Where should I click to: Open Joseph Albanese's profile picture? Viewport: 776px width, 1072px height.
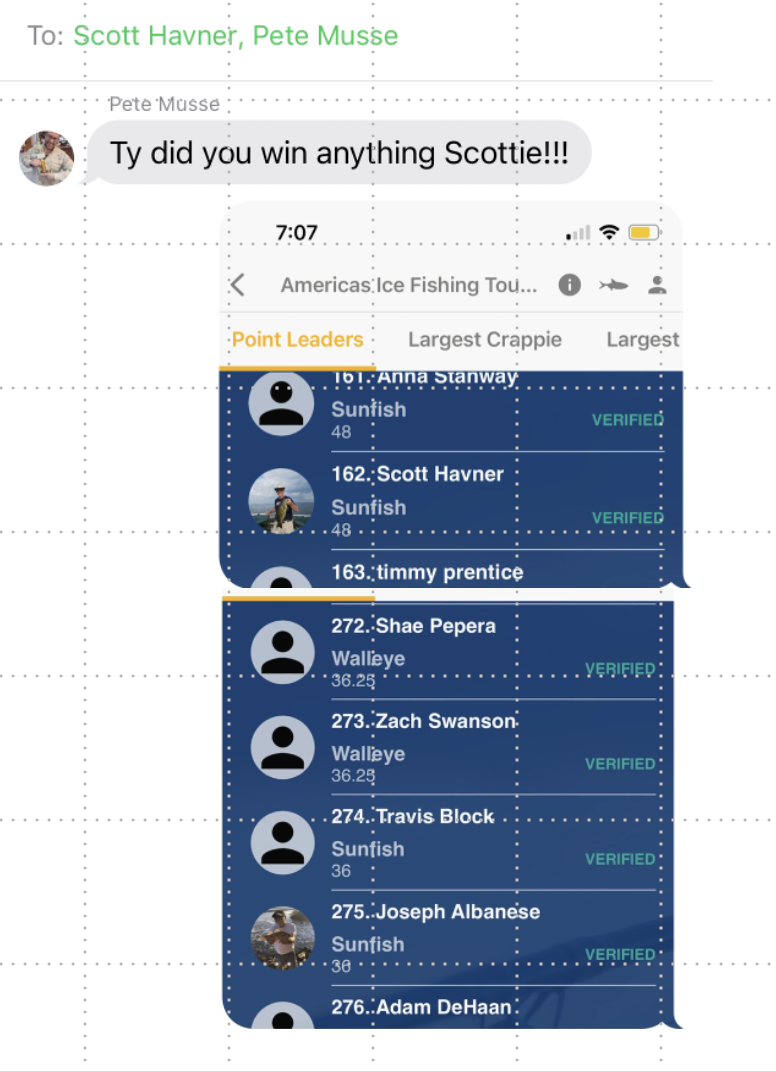coord(282,938)
